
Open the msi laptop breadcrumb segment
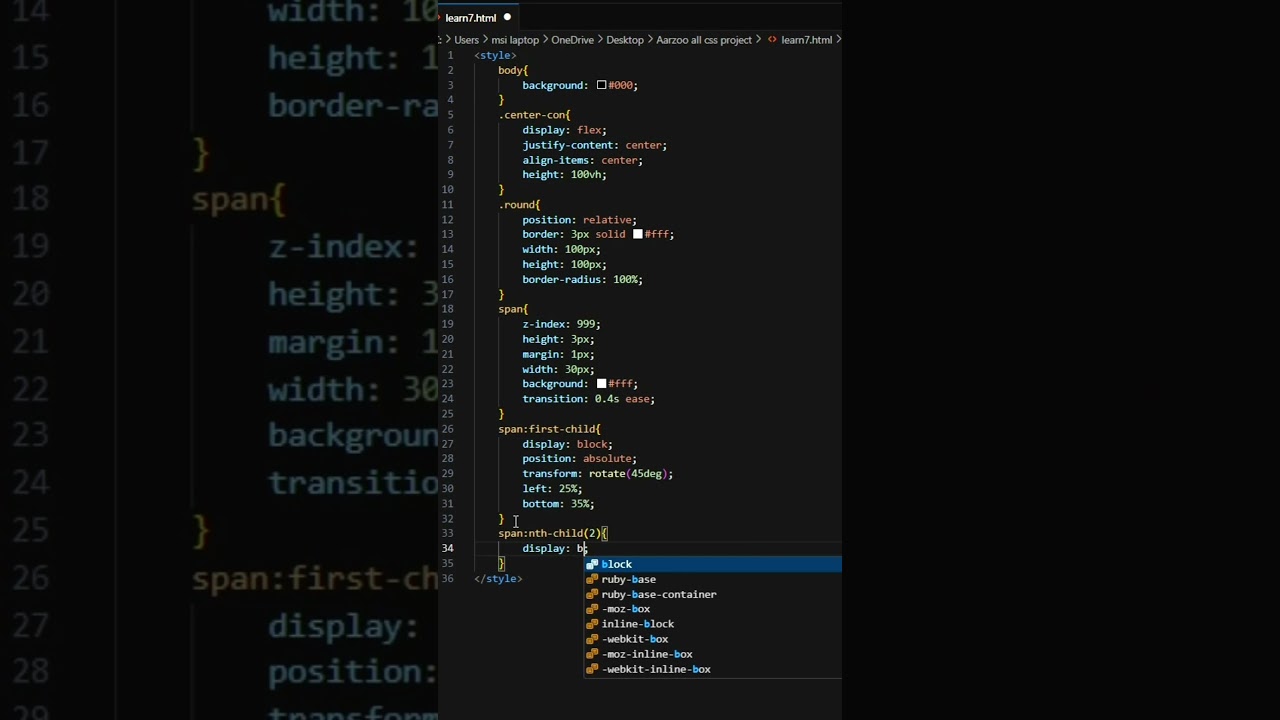point(515,40)
